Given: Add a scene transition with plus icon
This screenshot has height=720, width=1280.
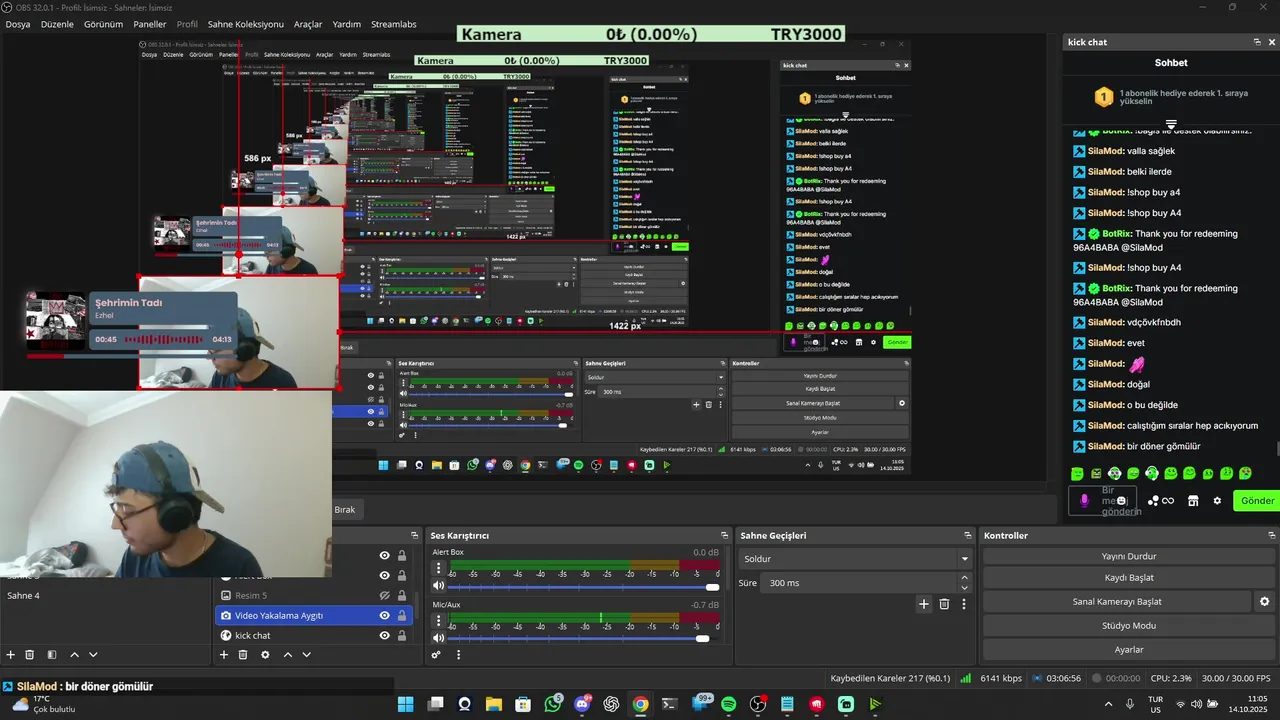Looking at the screenshot, I should pyautogui.click(x=924, y=604).
